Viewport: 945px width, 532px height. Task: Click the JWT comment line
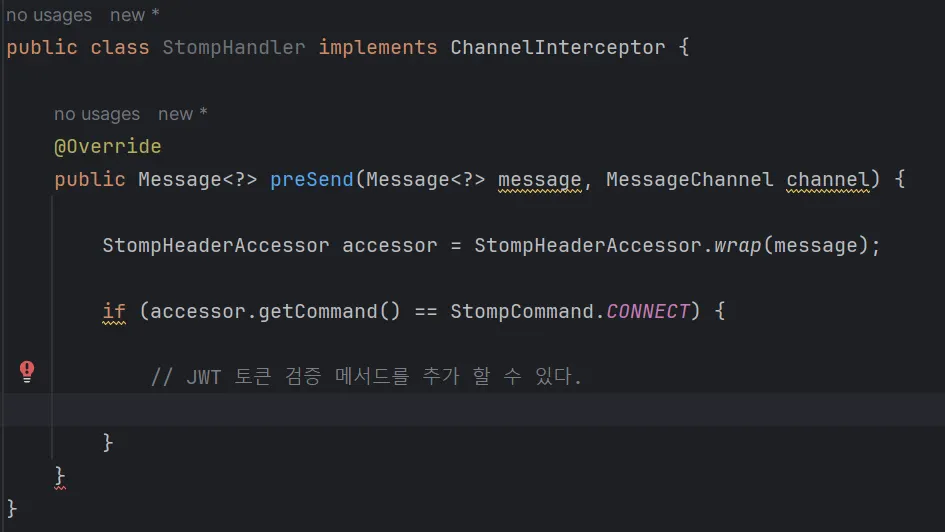(x=366, y=377)
